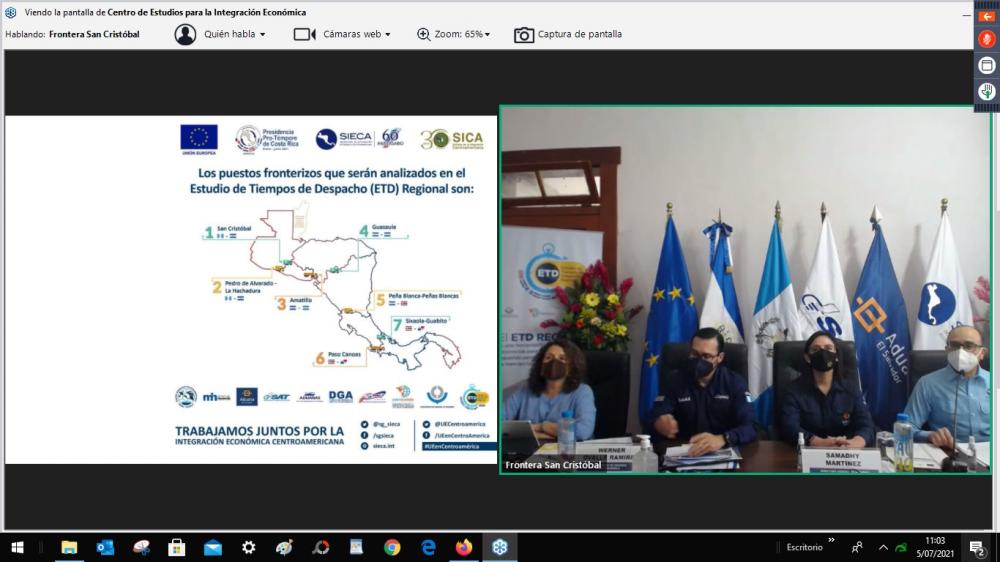Viewport: 1000px width, 562px height.
Task: Open Firefox from the taskbar
Action: point(464,547)
